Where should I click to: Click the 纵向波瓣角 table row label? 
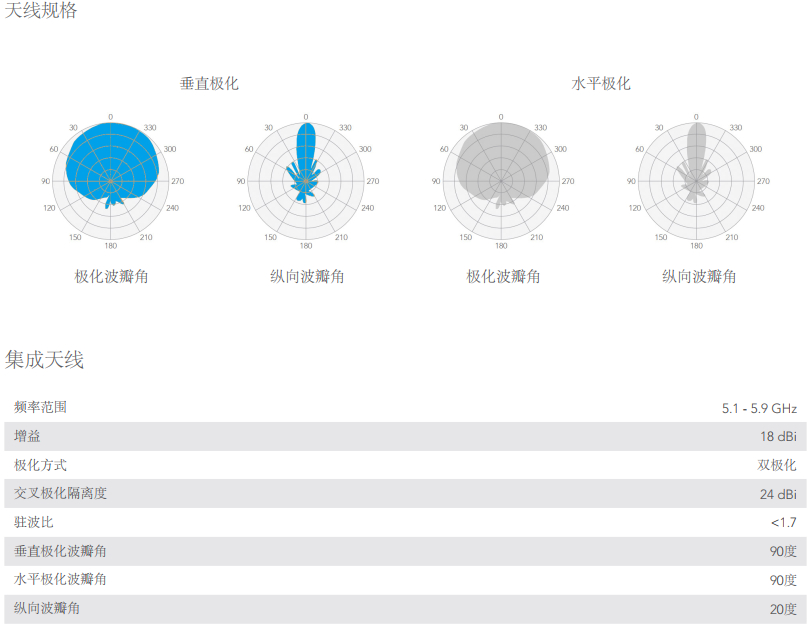(47, 608)
